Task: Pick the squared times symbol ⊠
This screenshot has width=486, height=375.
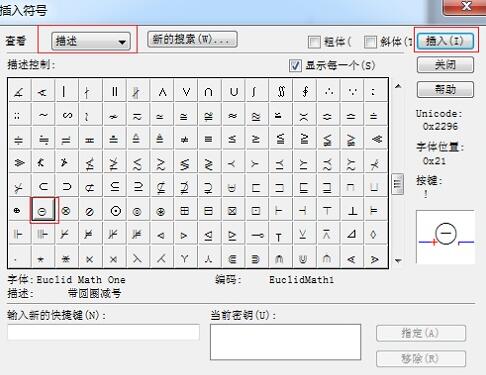Action: [233, 210]
